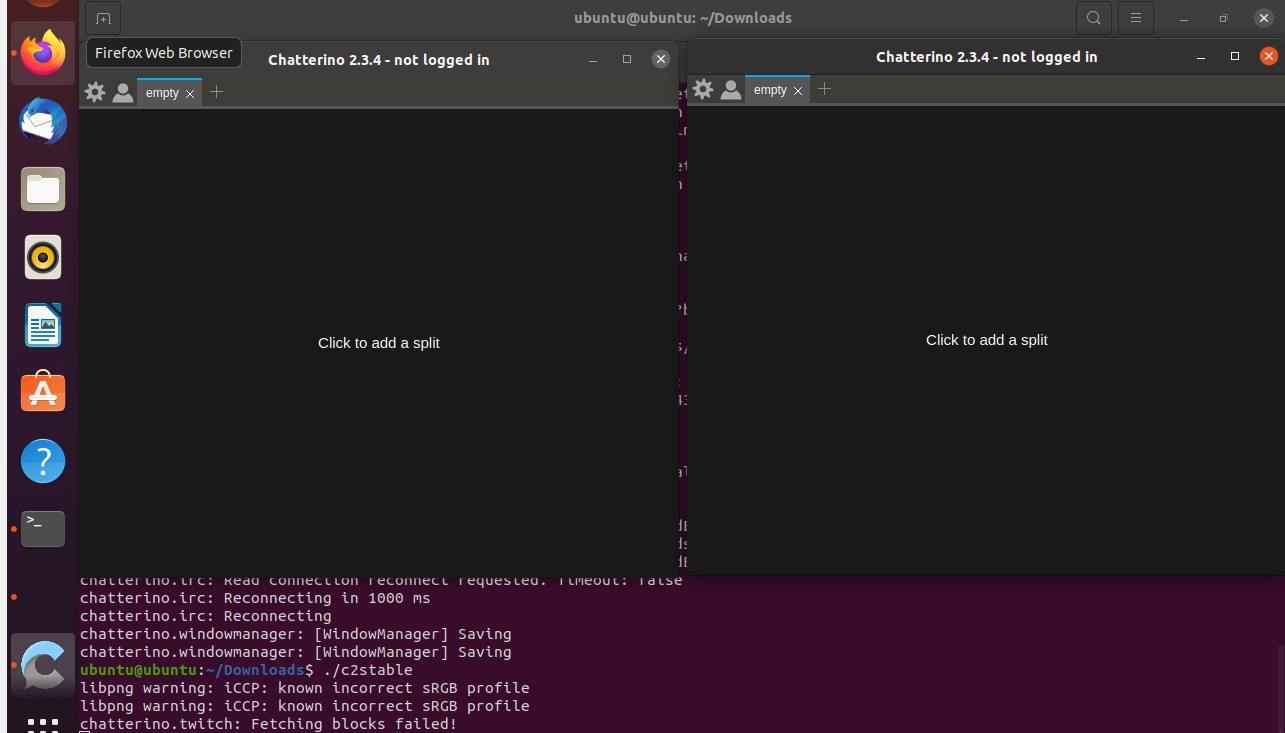The width and height of the screenshot is (1285, 733).
Task: Click the terminal title 'ubuntu@ubuntu: ~/Downloads'
Action: (x=683, y=18)
